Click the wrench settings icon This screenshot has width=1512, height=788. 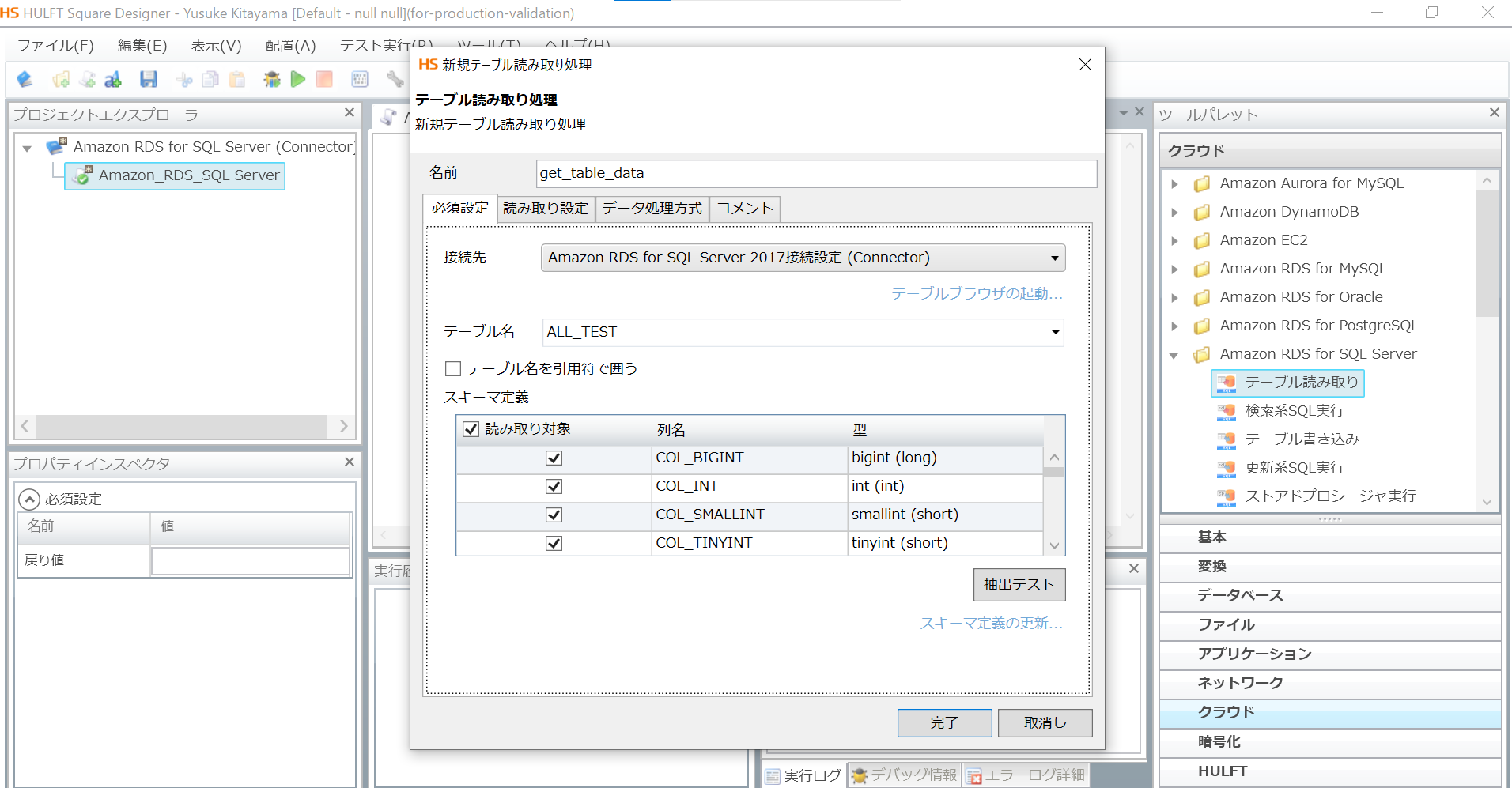(x=395, y=79)
